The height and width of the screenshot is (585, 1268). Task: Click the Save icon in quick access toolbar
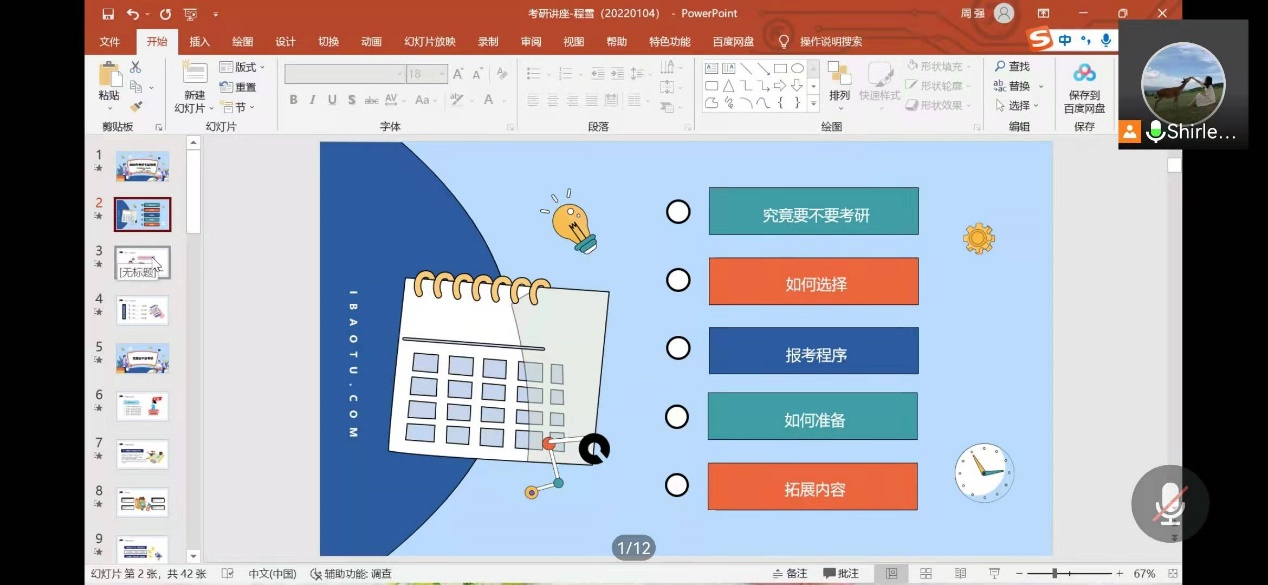point(108,14)
